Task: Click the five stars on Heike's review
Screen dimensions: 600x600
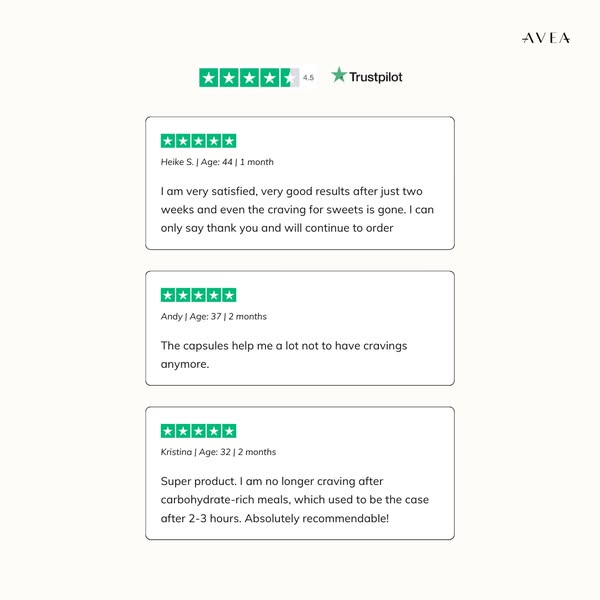Action: coord(198,141)
